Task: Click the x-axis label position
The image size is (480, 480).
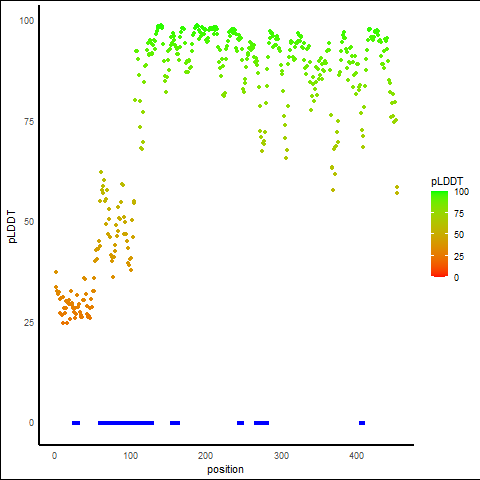Action: point(225,470)
